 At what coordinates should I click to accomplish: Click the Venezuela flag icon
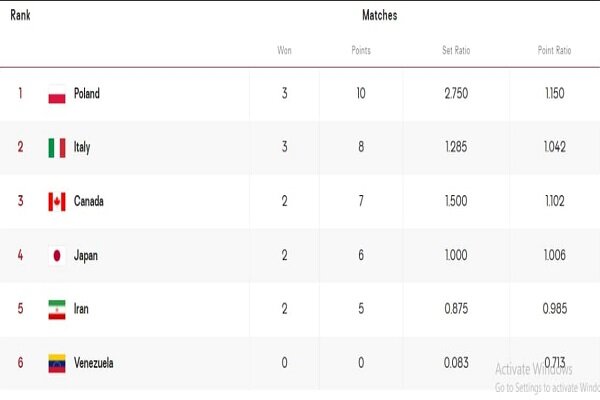tap(57, 363)
